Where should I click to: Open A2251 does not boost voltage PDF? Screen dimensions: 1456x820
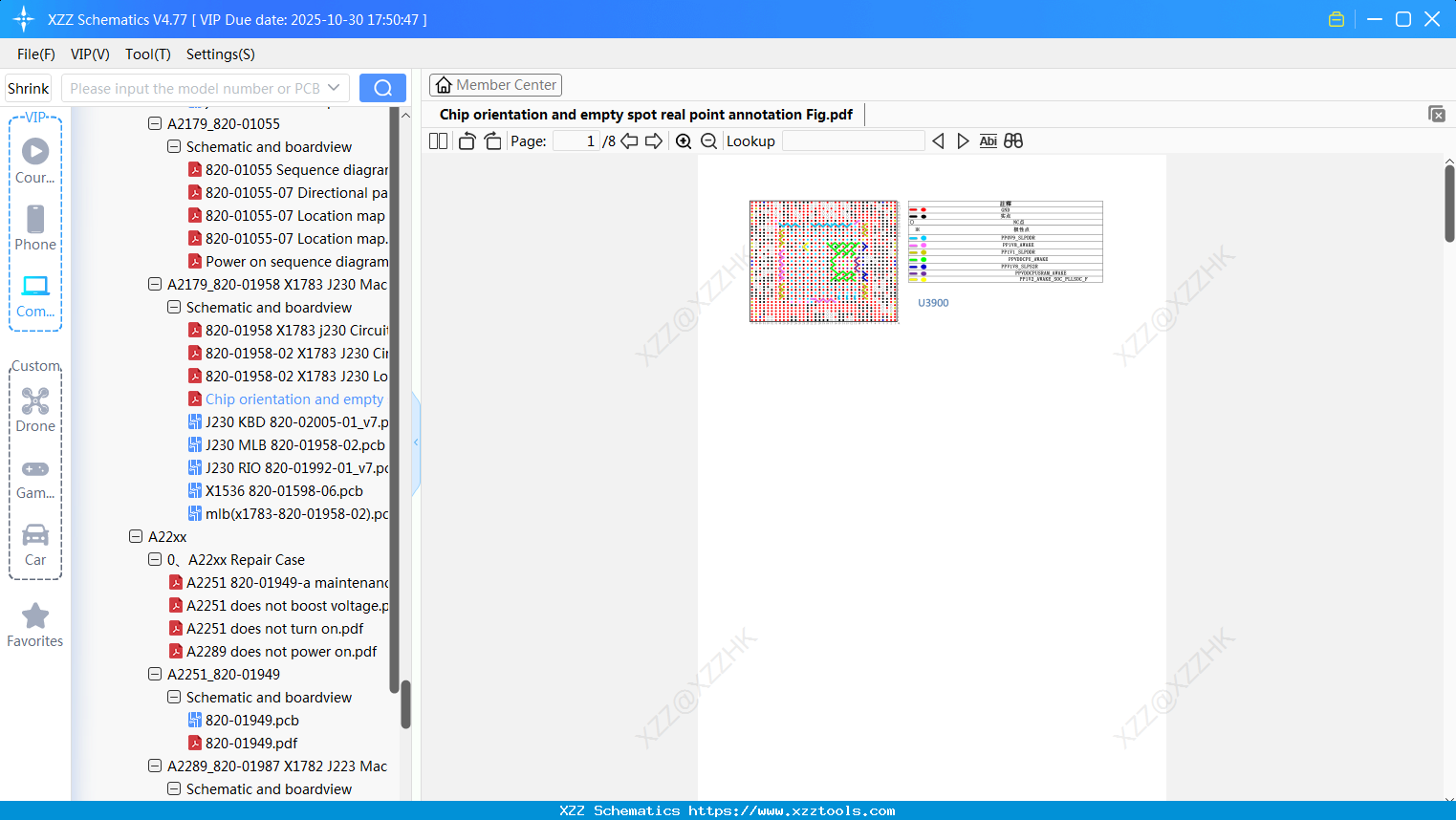278,605
